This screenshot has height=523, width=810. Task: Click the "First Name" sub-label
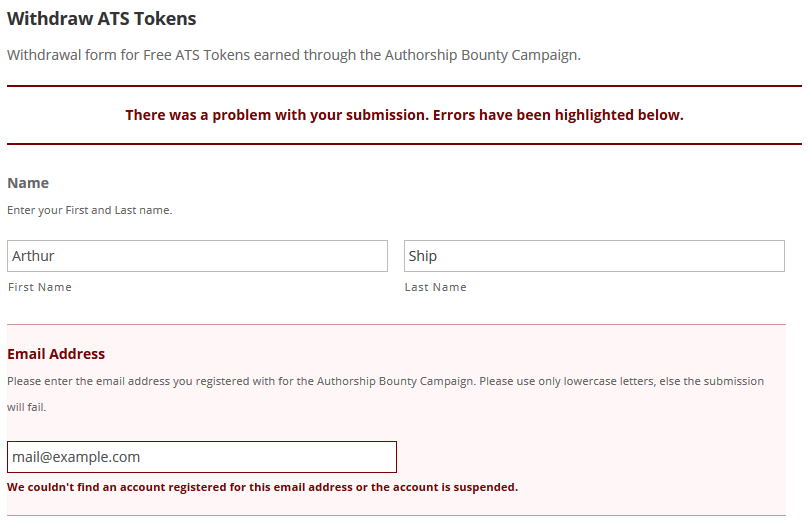pyautogui.click(x=40, y=287)
